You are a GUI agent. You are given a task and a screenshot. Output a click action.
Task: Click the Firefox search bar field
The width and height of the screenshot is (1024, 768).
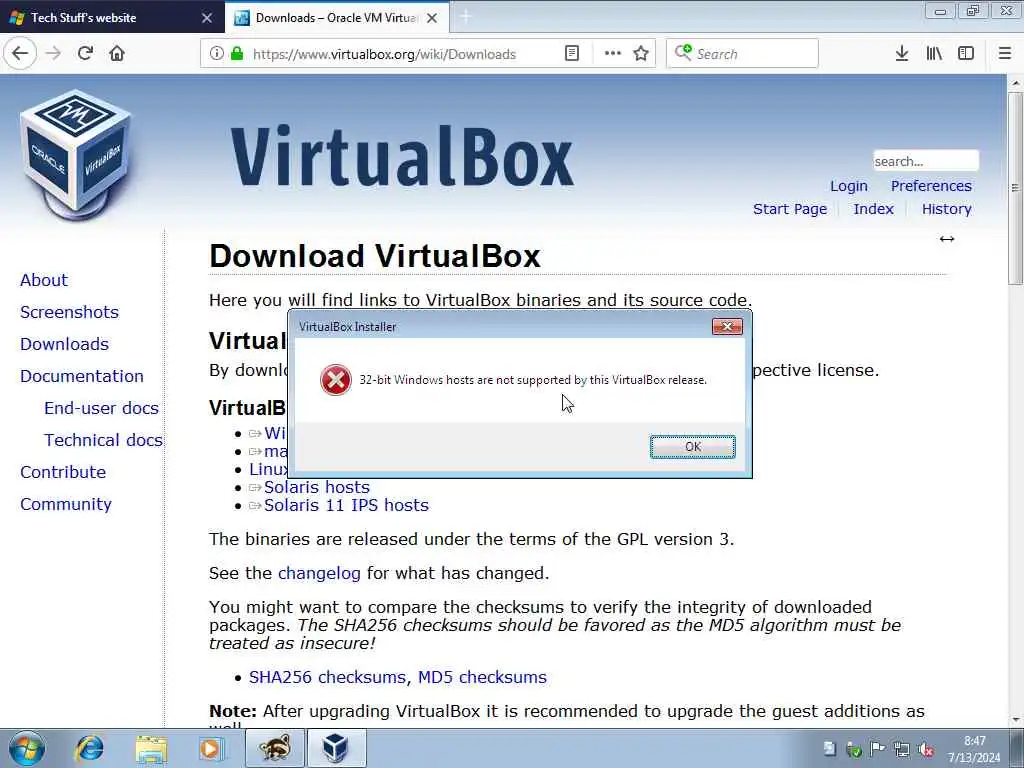coord(742,54)
